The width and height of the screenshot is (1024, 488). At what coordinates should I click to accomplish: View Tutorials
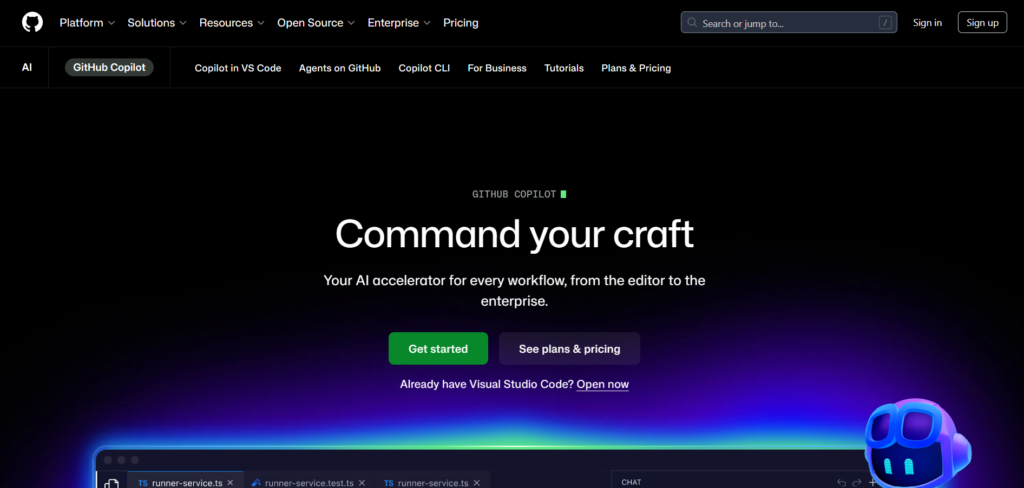(564, 68)
